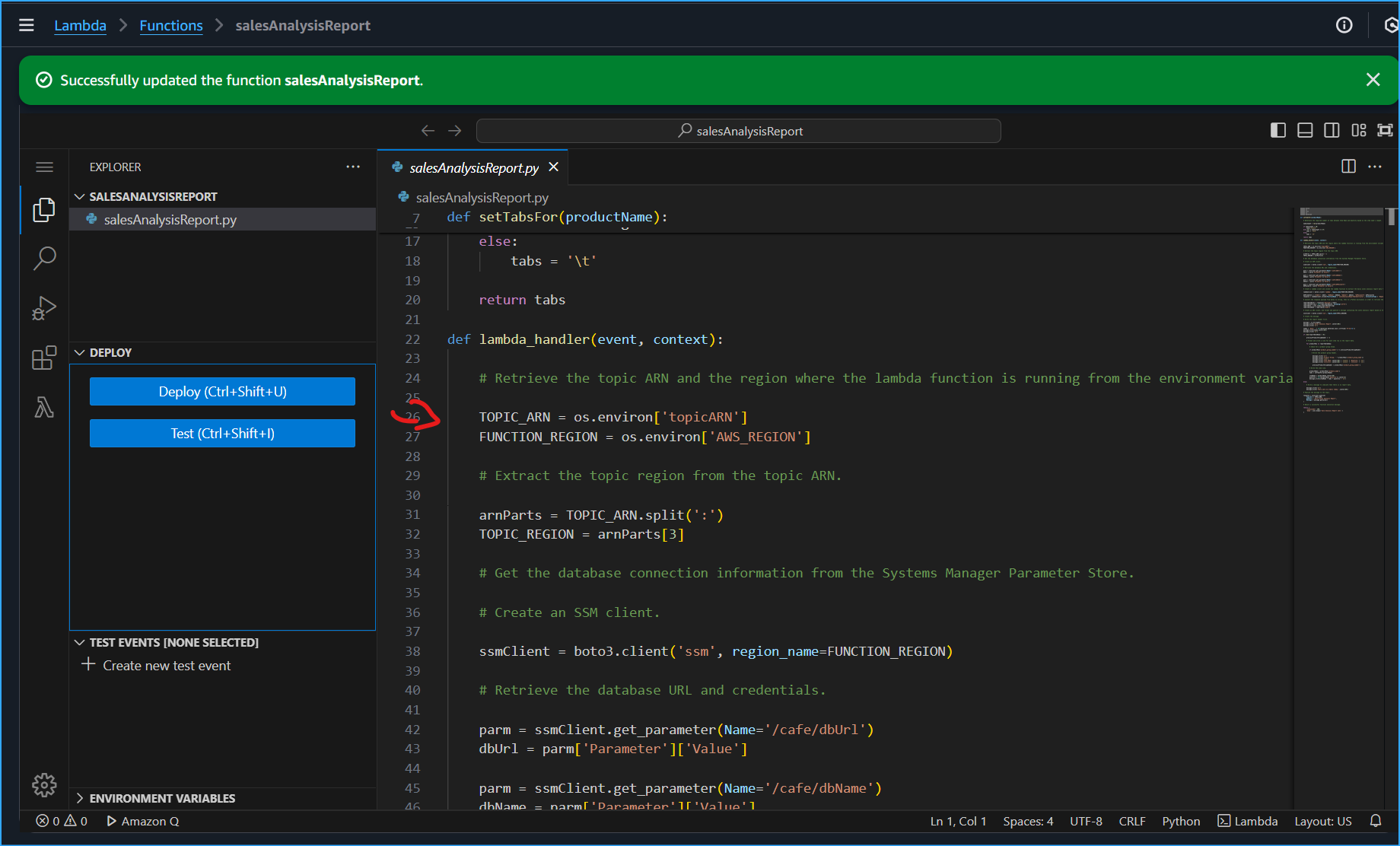1400x846 pixels.
Task: Toggle the primary side bar visibility
Action: point(1278,130)
